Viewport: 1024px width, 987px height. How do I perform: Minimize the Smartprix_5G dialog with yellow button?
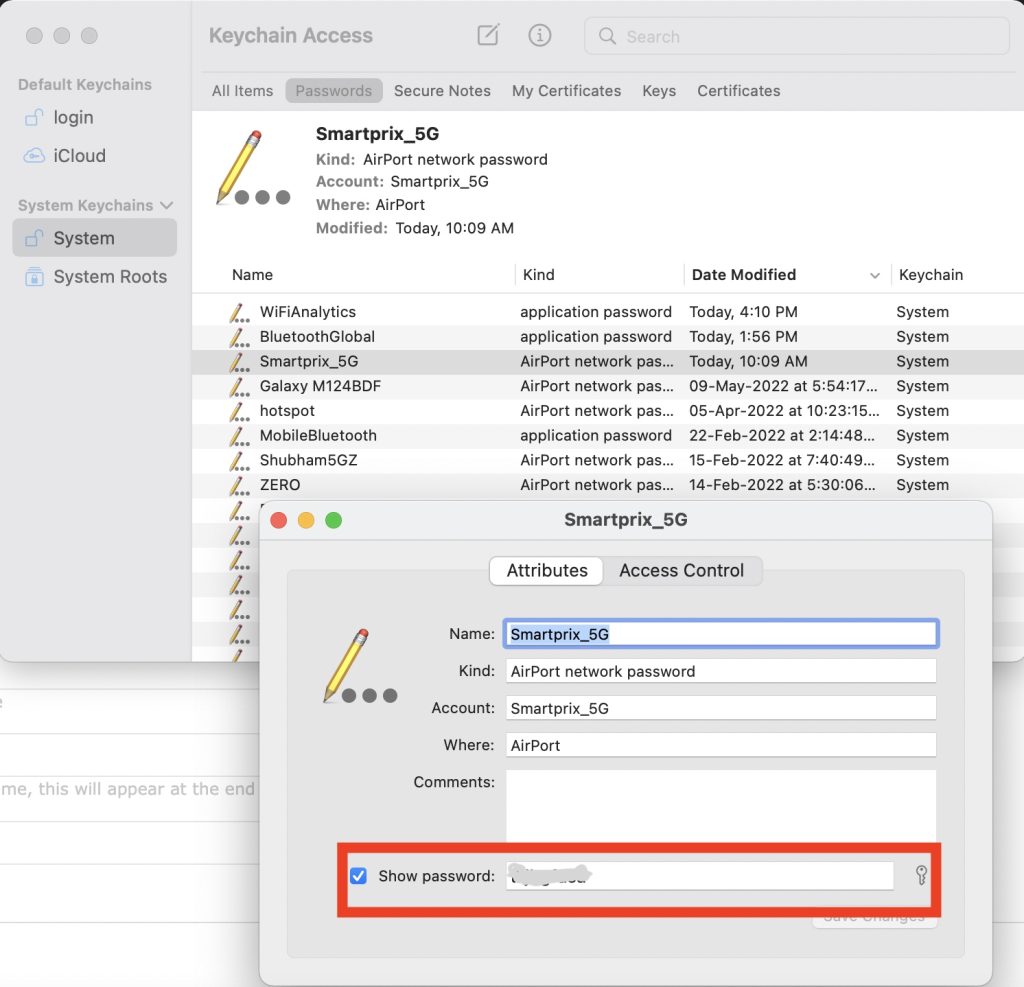click(306, 521)
